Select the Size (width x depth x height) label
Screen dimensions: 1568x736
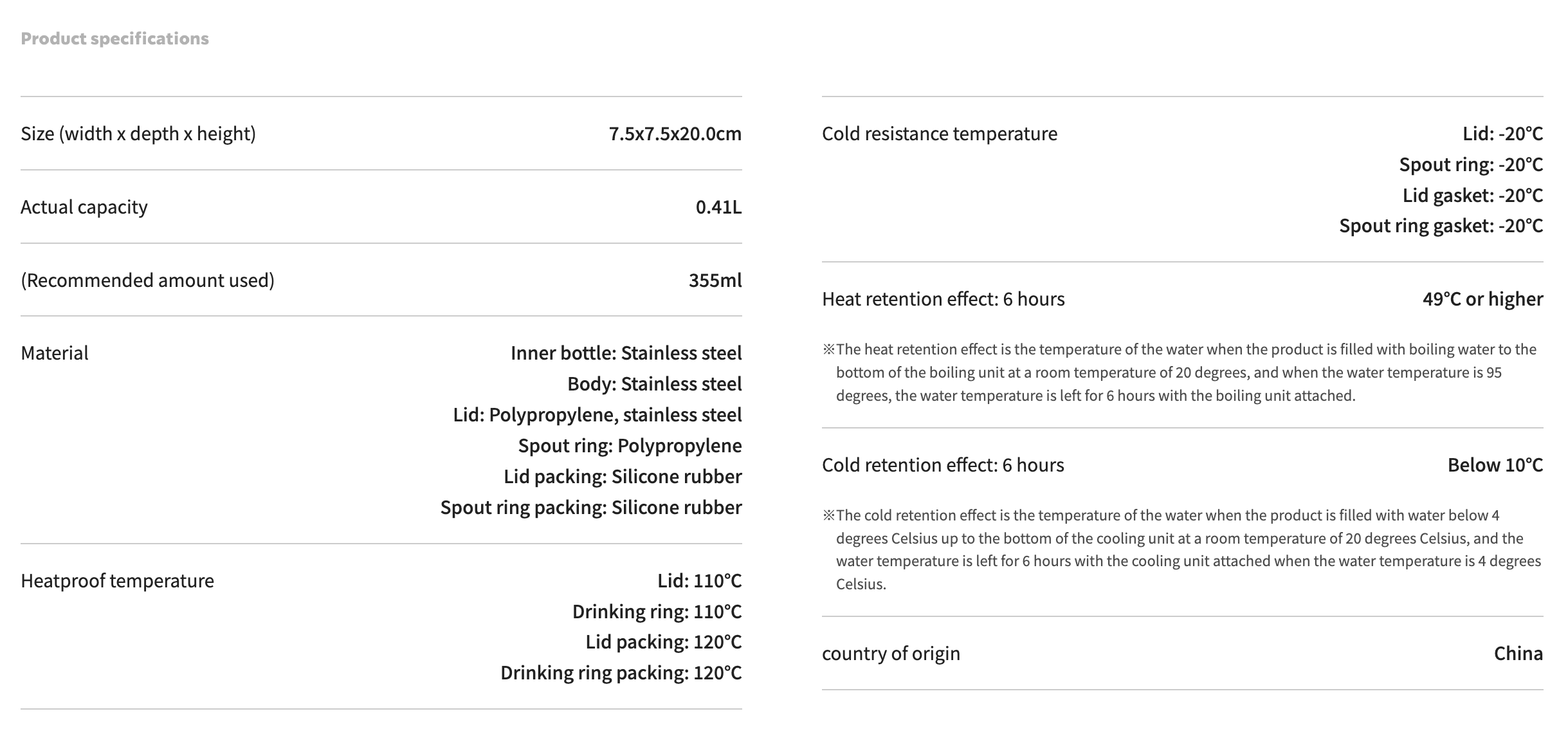coord(138,134)
